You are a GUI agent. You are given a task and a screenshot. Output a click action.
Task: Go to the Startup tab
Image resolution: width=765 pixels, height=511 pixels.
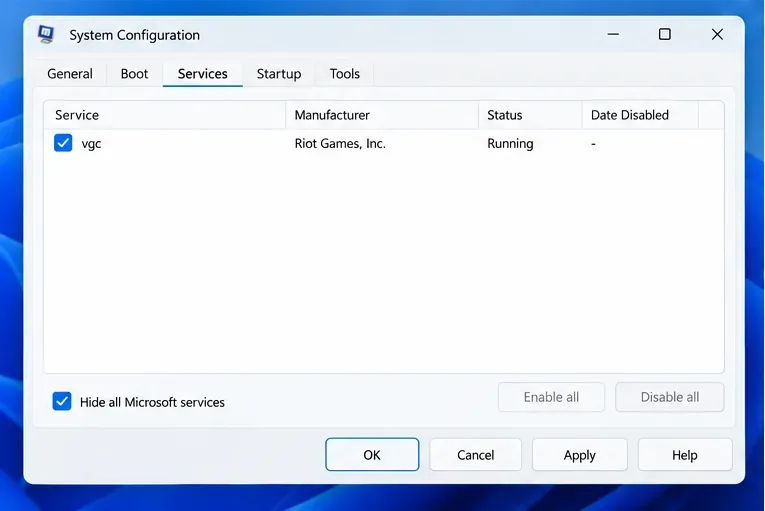pos(279,74)
